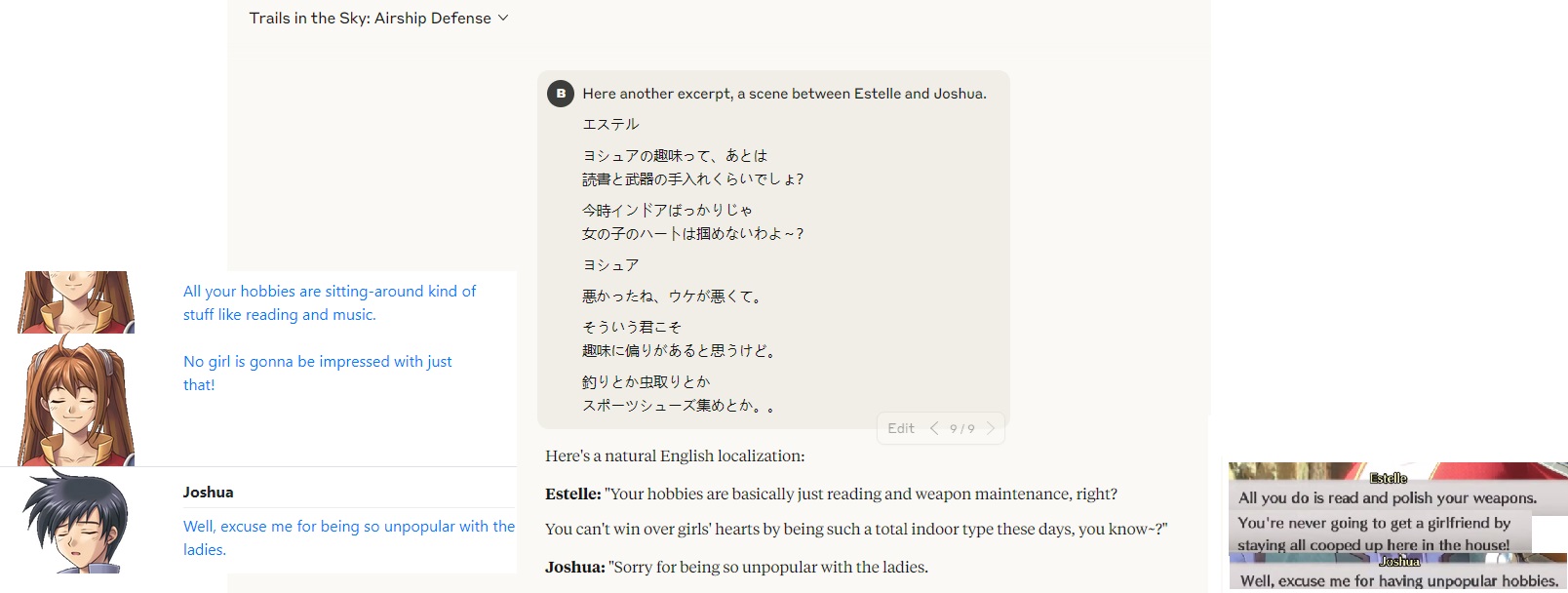Click the bold Joshua speaker name on left
The width and height of the screenshot is (1568, 593).
click(x=208, y=493)
